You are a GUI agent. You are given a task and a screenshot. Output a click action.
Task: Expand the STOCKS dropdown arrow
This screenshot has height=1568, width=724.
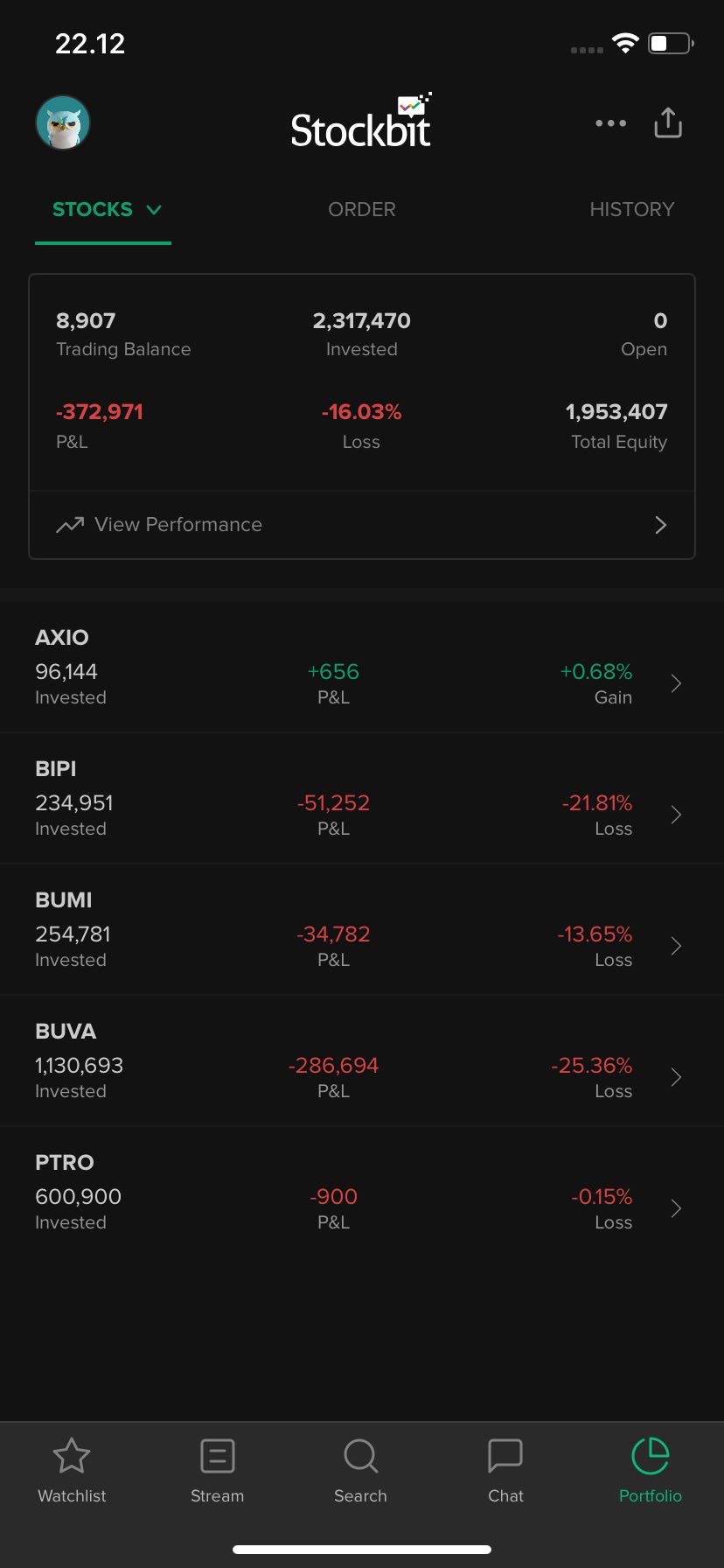pos(154,210)
